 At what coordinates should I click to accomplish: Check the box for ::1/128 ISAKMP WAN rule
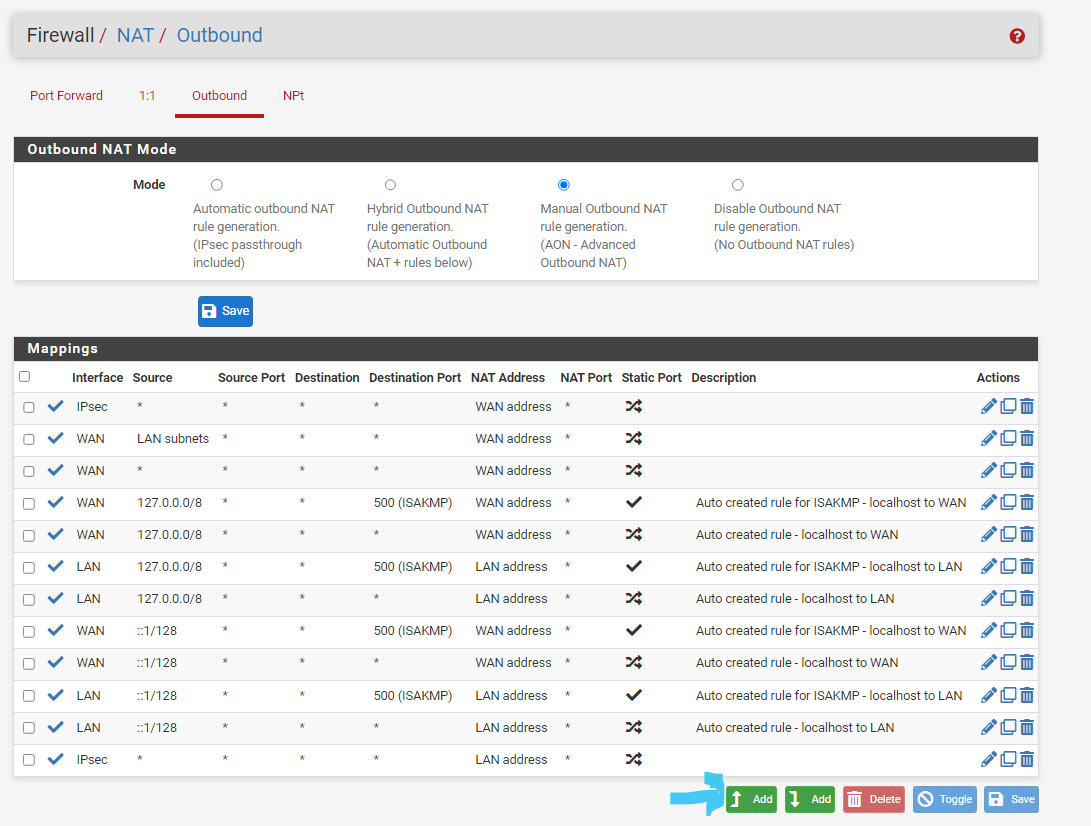pyautogui.click(x=29, y=631)
